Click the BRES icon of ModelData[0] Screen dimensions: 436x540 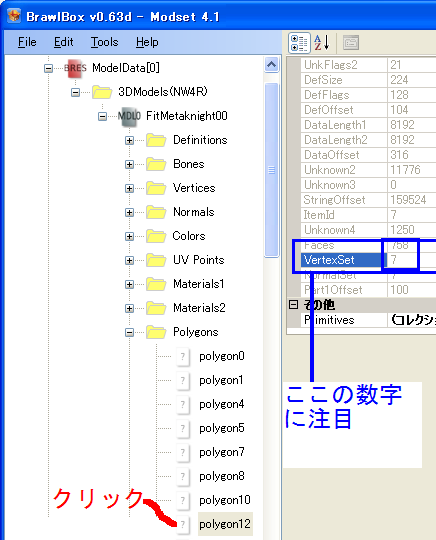pyautogui.click(x=75, y=68)
